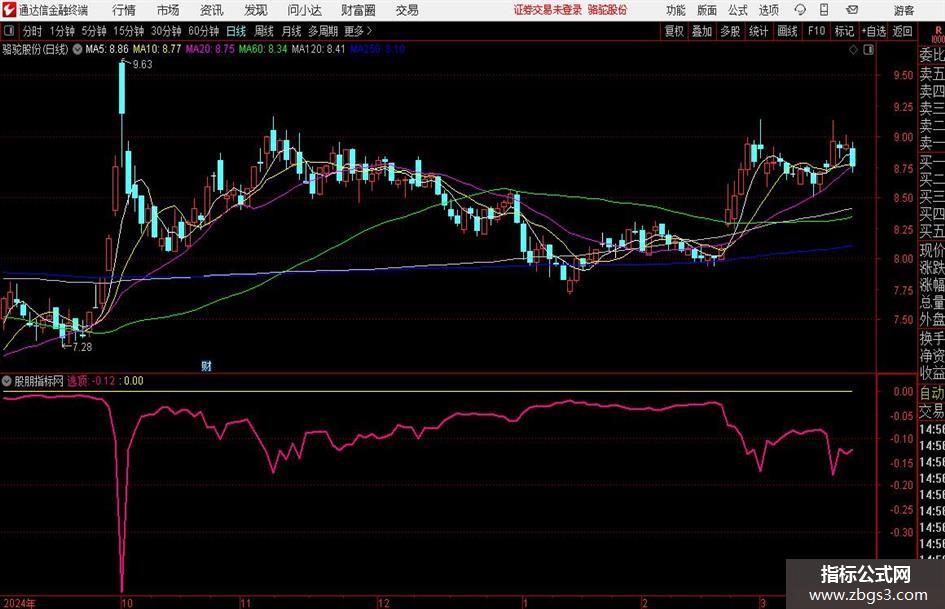
Task: Click the MA120: 8.41 label
Action: (318, 49)
